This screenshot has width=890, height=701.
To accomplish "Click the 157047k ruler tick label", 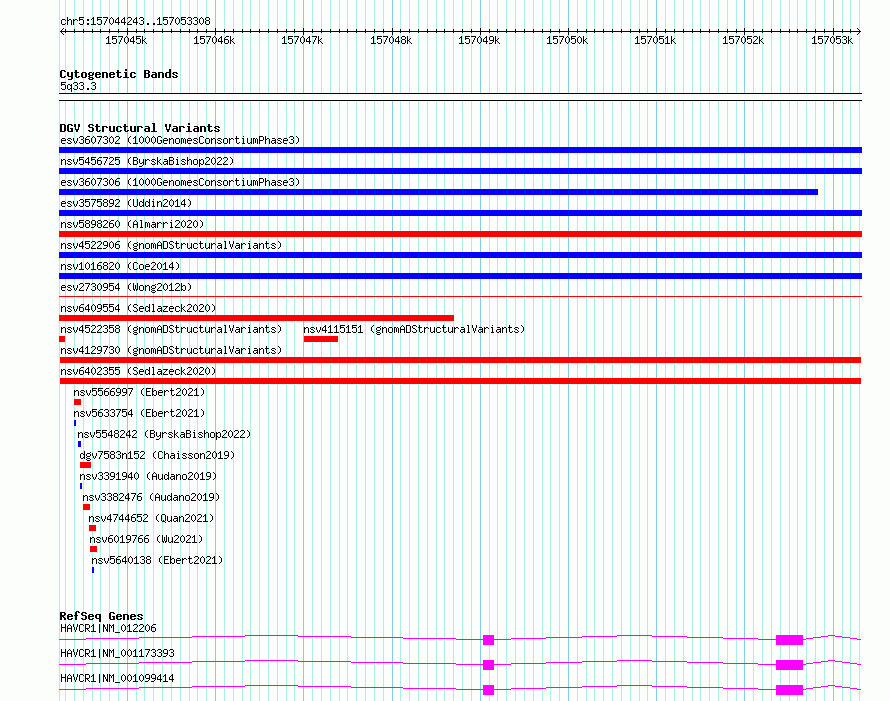I will 302,41.
